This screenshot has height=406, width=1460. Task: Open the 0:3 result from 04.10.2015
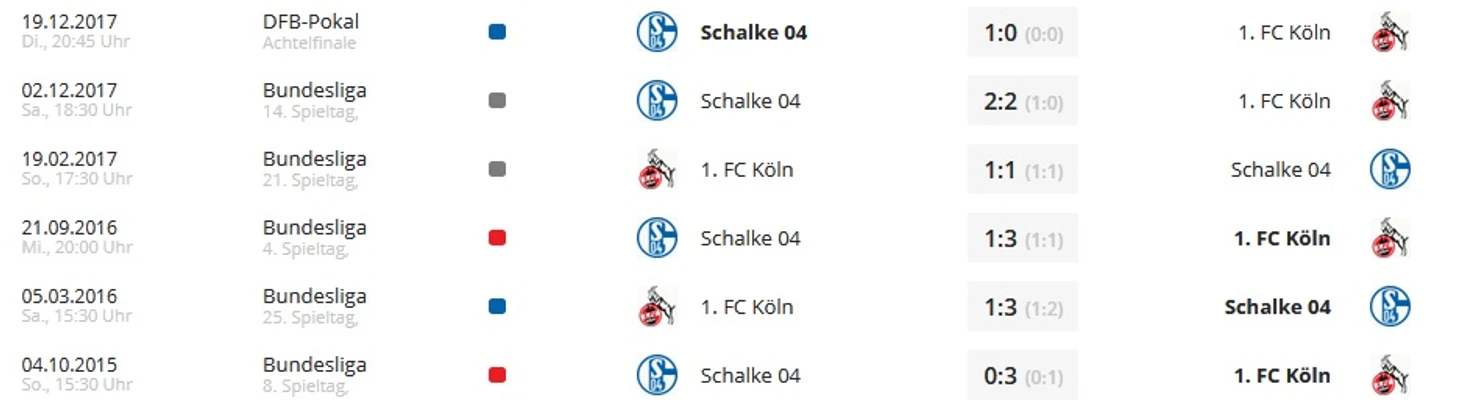(x=1022, y=375)
